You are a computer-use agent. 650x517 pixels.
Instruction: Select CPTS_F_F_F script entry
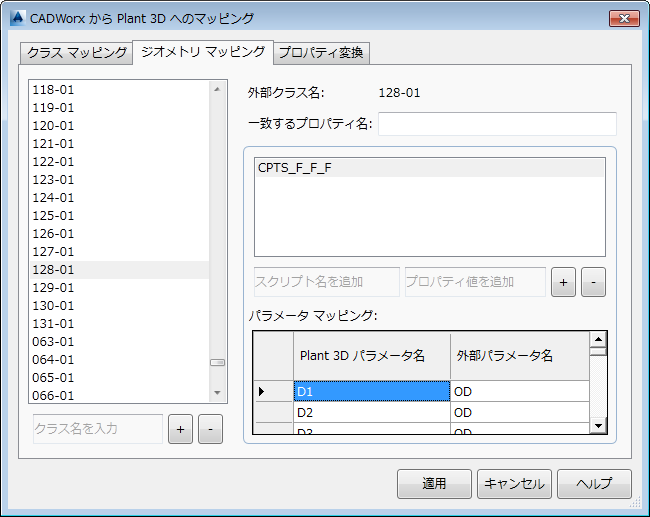pyautogui.click(x=430, y=168)
